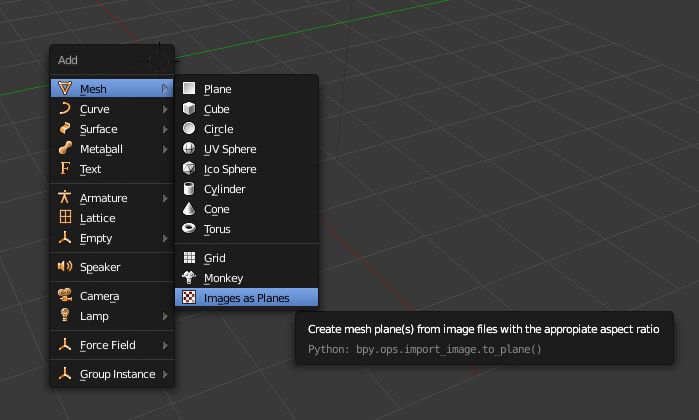Click the Force Field icon
This screenshot has height=420, width=699.
[x=65, y=344]
